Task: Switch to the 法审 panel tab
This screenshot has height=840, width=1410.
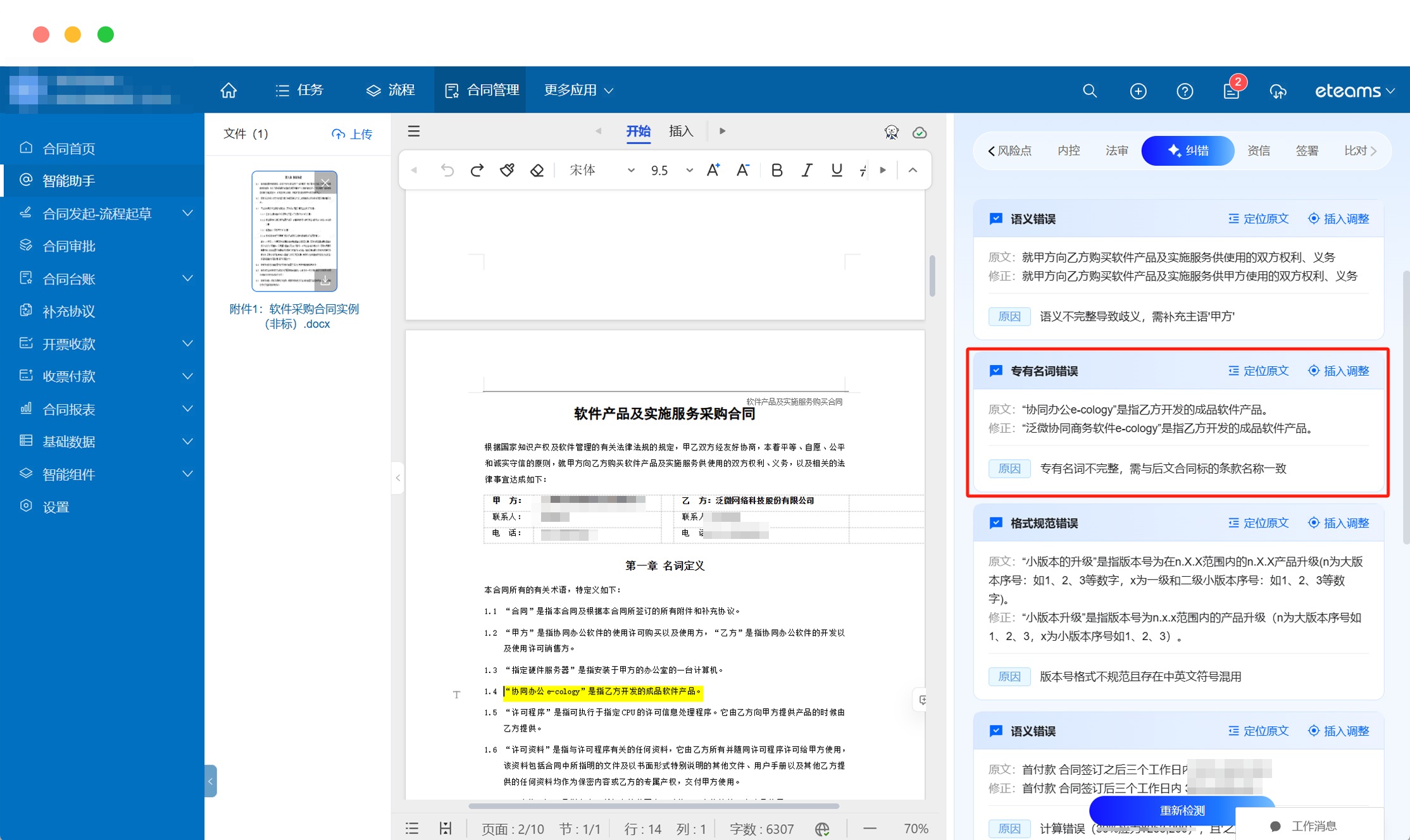Action: tap(1116, 151)
